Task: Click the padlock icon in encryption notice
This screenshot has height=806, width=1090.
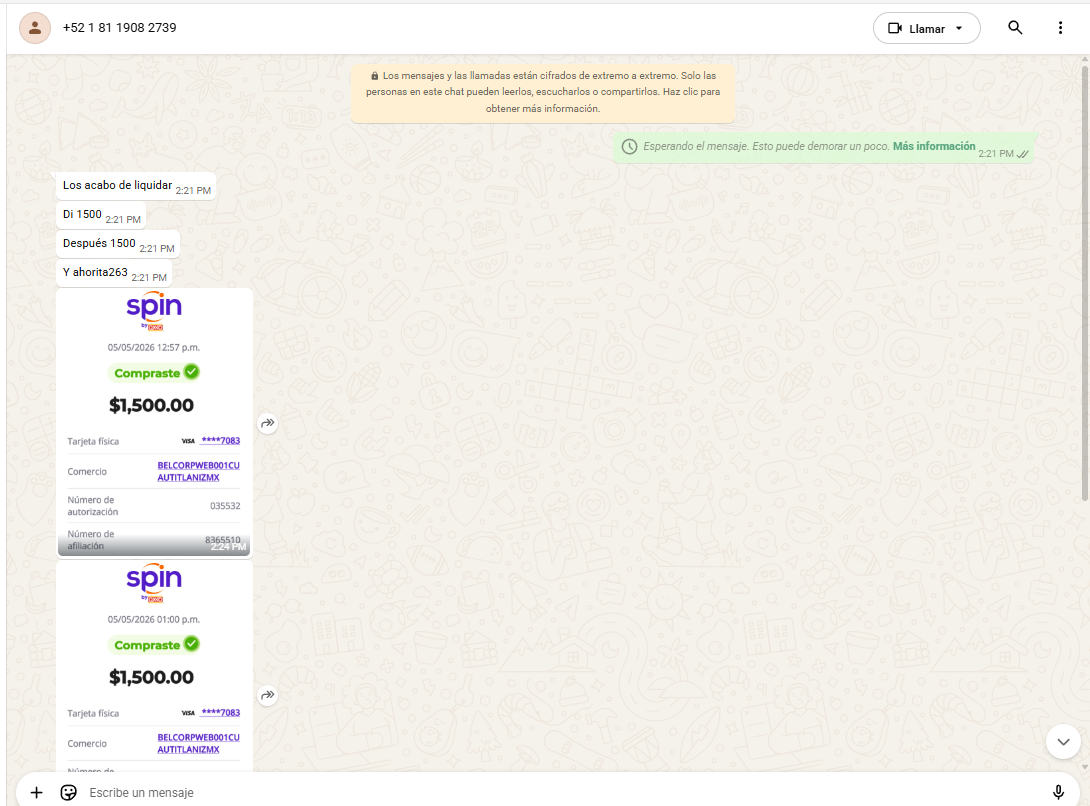Action: tap(375, 76)
